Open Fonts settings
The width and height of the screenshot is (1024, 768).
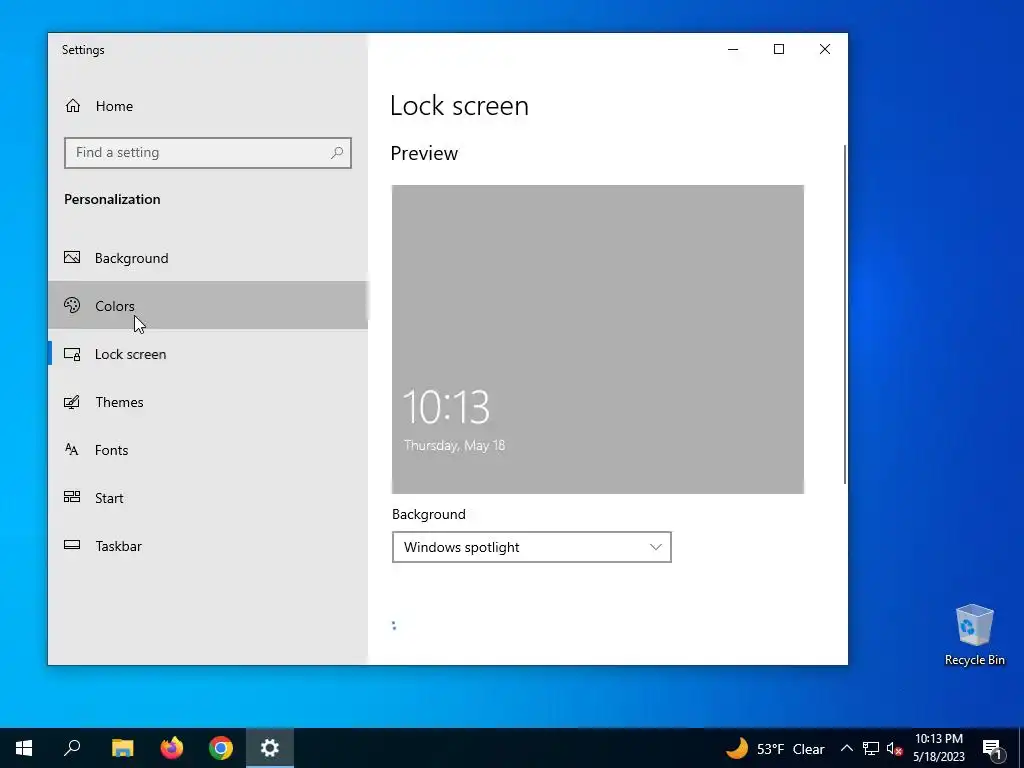208,450
